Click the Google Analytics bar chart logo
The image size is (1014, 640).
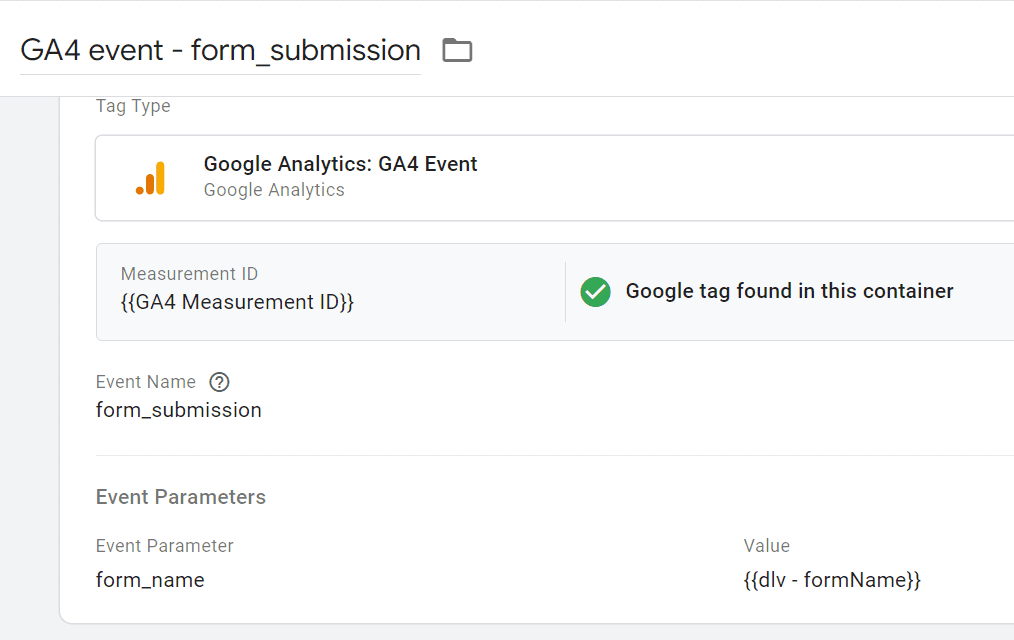coord(151,178)
